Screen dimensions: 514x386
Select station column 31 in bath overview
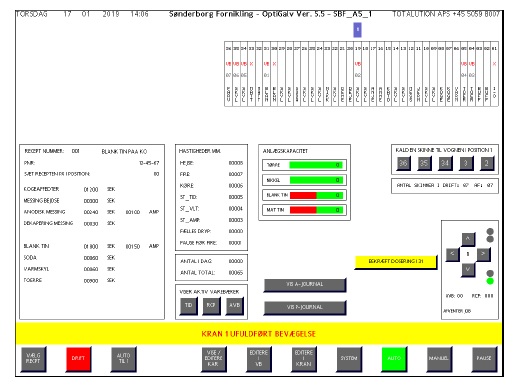point(266,74)
